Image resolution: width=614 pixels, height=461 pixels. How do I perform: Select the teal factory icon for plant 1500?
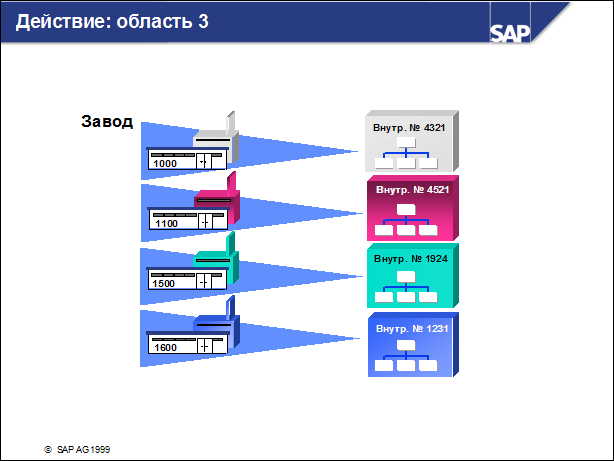[x=192, y=261]
